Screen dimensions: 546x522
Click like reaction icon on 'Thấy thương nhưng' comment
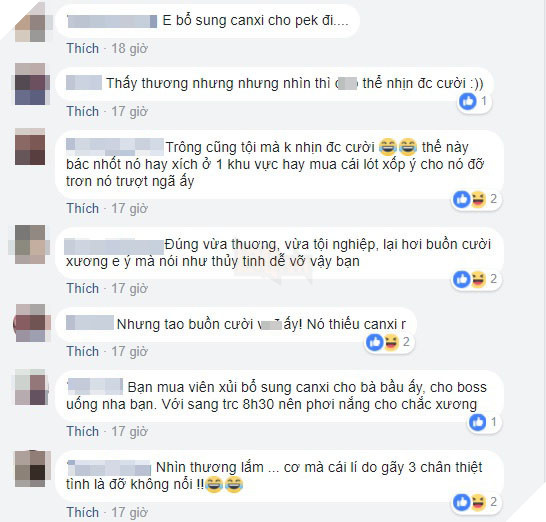tap(467, 101)
